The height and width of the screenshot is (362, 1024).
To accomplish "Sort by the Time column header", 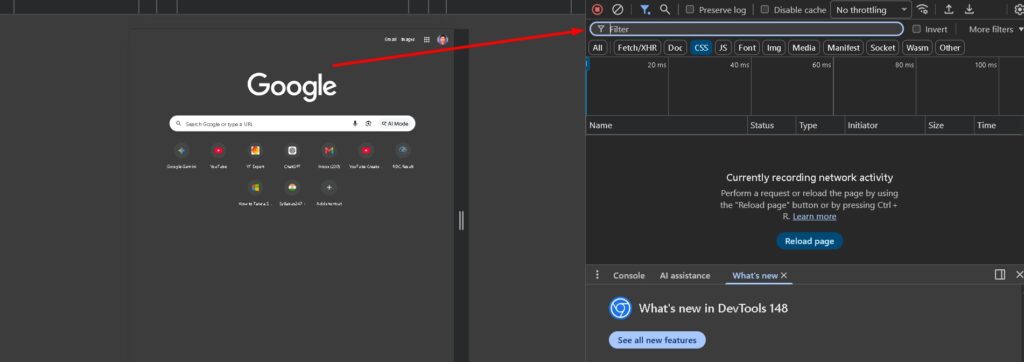I will (x=998, y=125).
